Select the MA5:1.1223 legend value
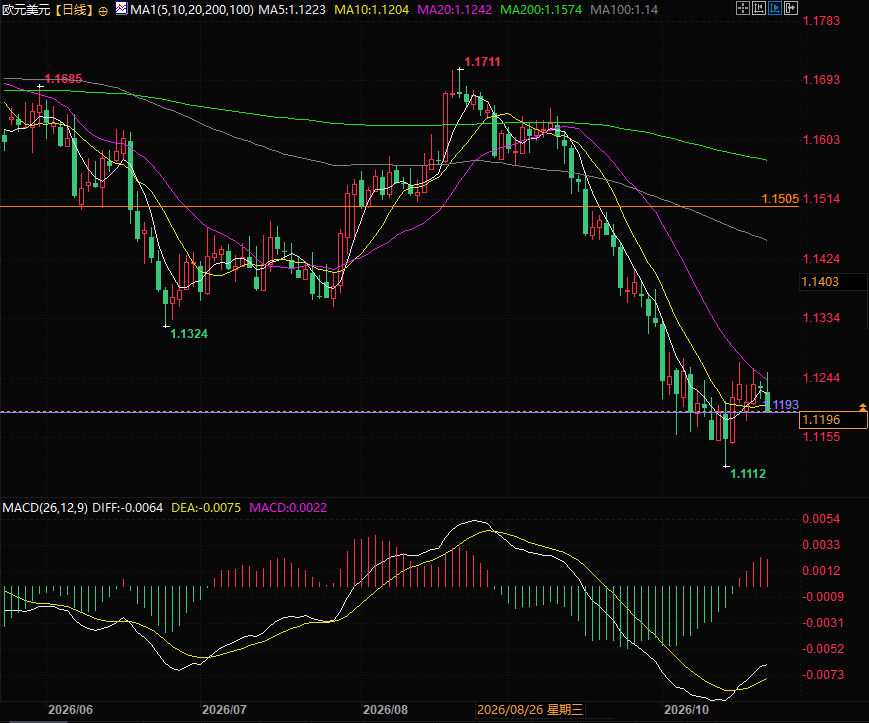The width and height of the screenshot is (869, 723). click(x=292, y=9)
